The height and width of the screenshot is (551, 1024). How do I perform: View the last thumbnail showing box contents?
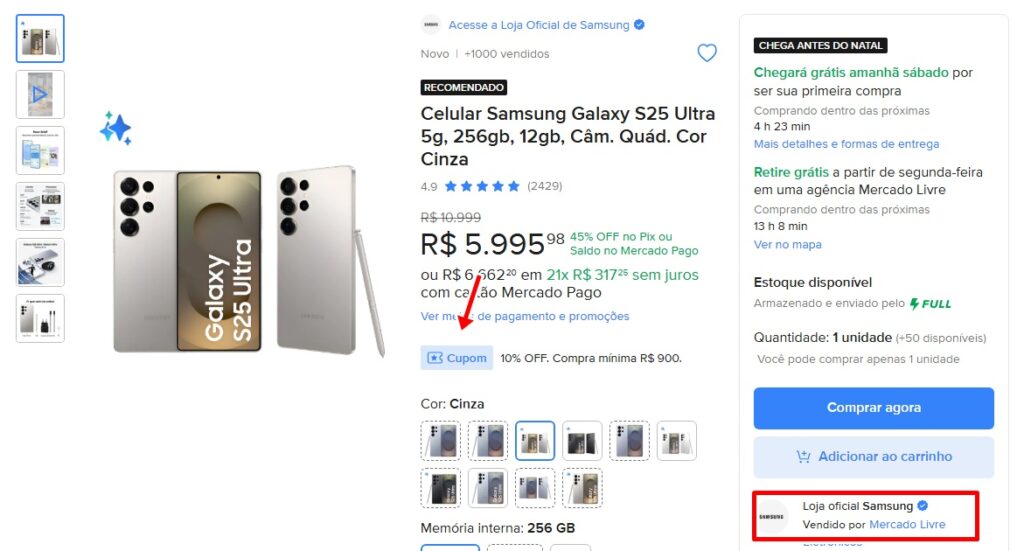[40, 319]
